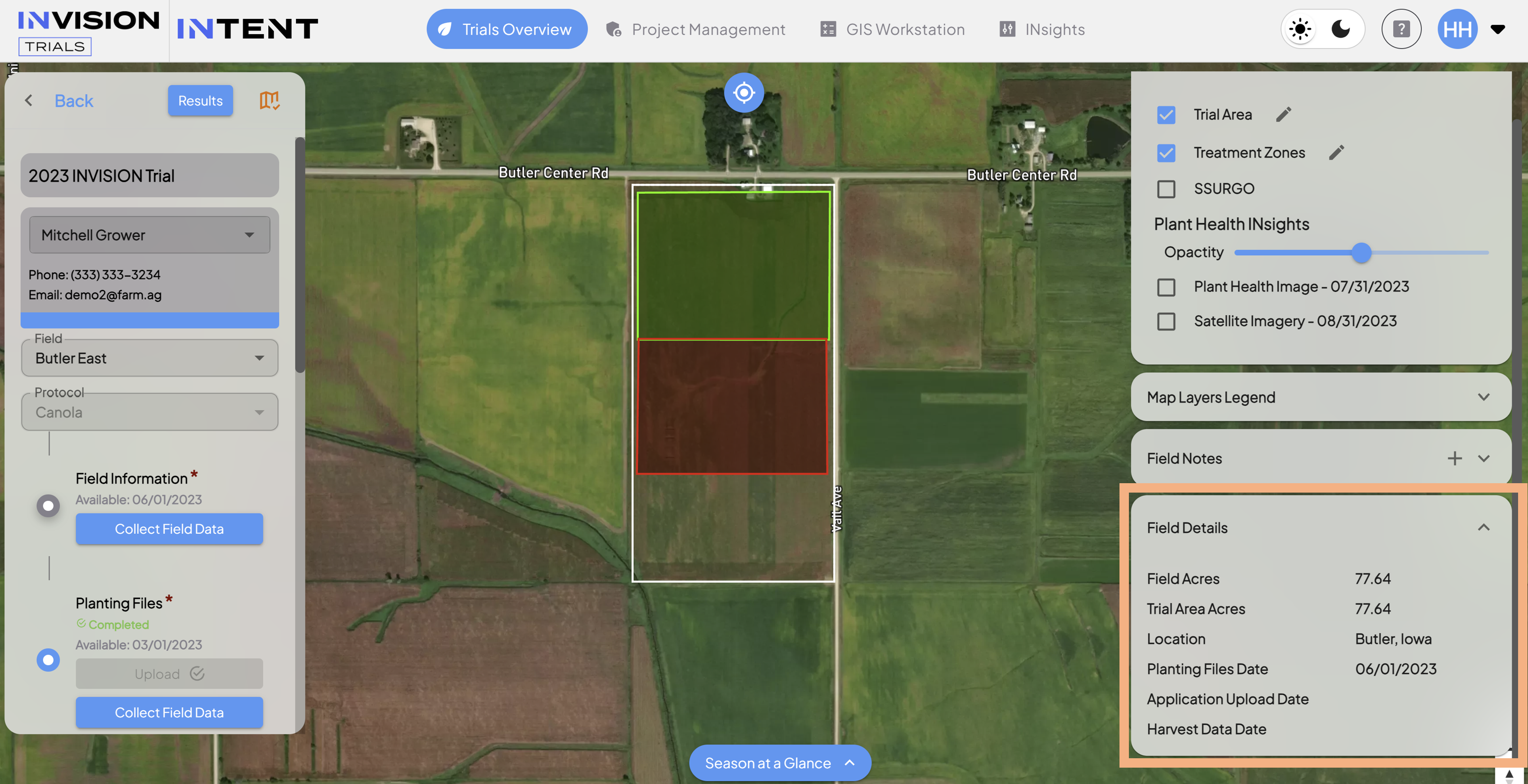Image resolution: width=1528 pixels, height=784 pixels.
Task: Switch to light mode sun icon
Action: [1299, 29]
